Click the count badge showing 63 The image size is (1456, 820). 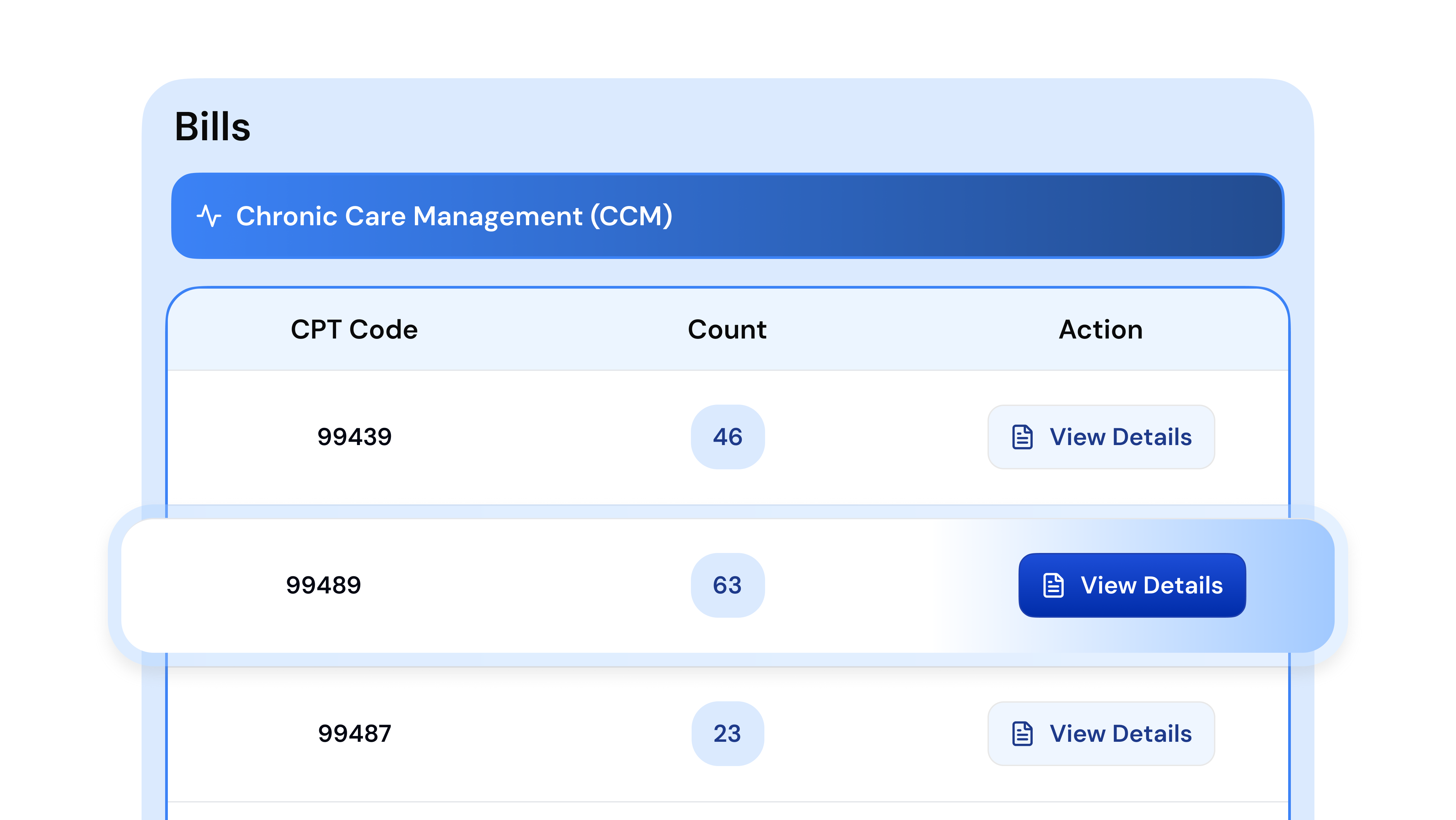pyautogui.click(x=727, y=585)
